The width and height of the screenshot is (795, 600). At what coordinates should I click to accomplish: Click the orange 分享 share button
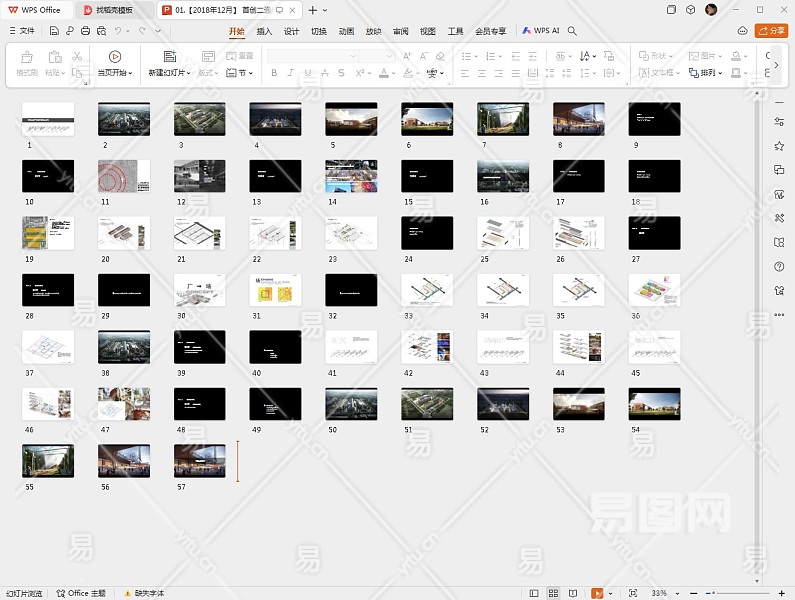771,31
